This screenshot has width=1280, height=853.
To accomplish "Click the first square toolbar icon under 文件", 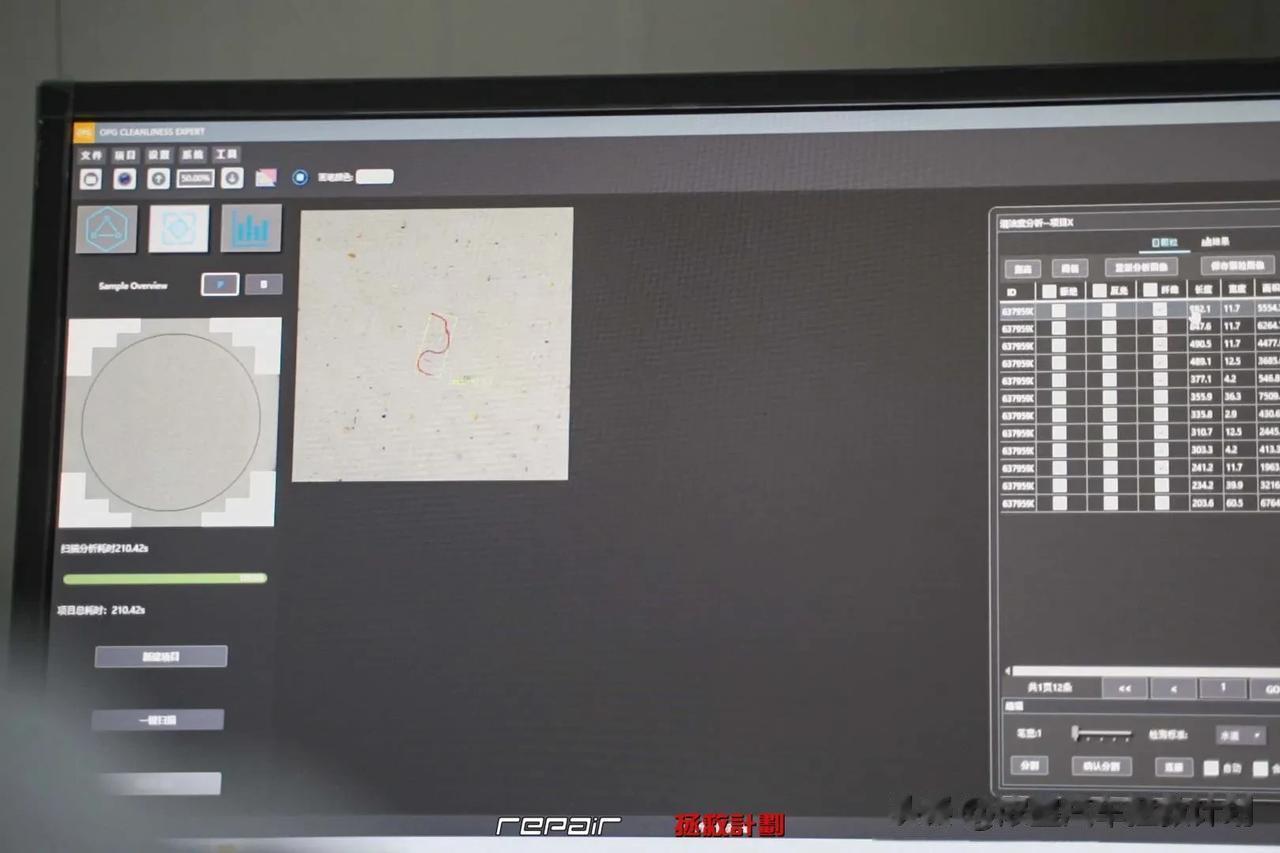I will [92, 178].
